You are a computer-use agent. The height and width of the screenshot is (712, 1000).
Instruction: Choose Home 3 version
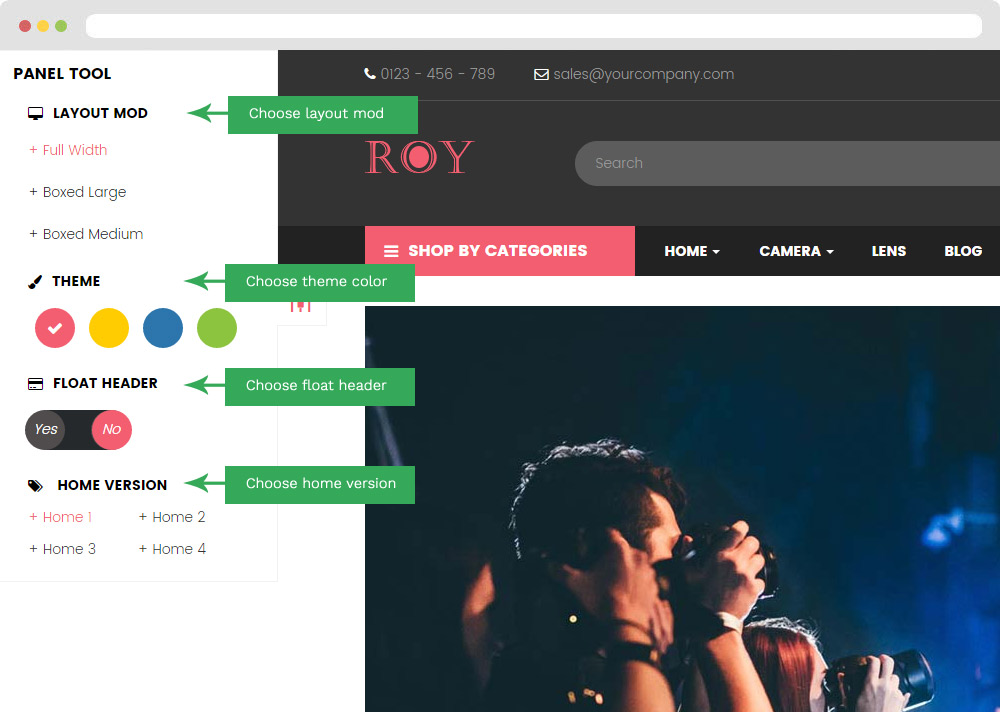tap(62, 549)
